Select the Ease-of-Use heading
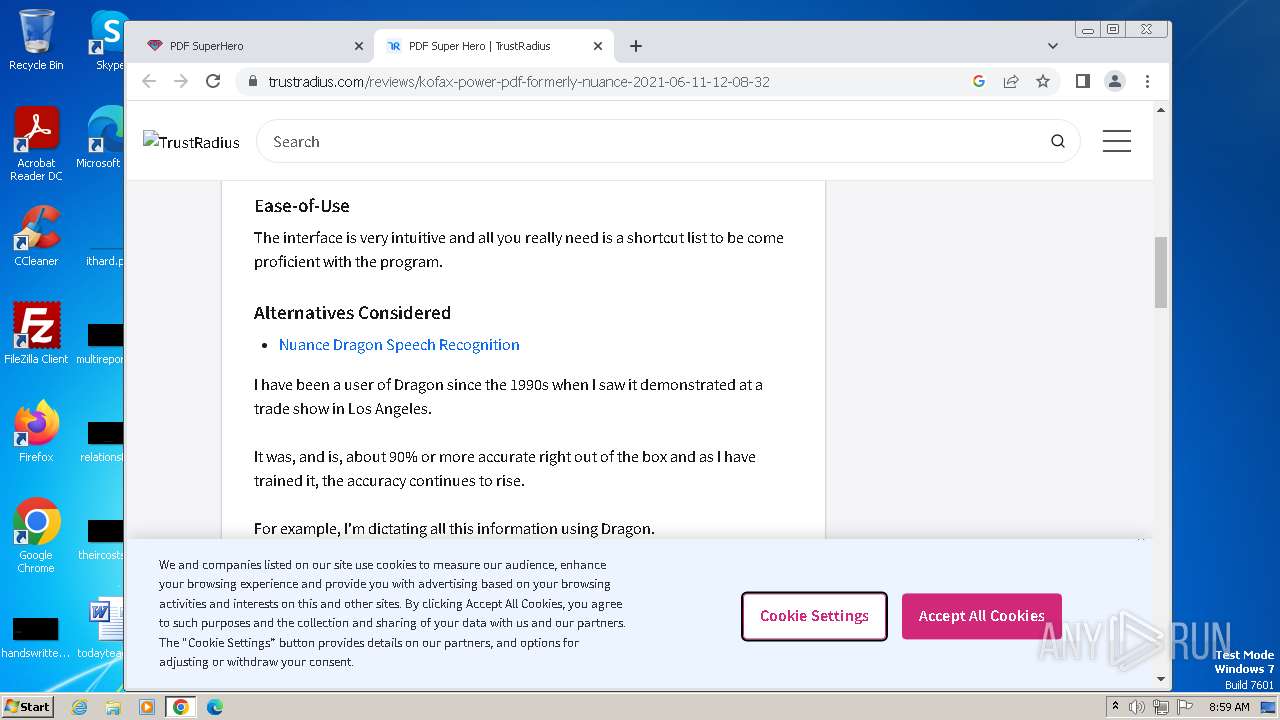The width and height of the screenshot is (1280, 720). (x=302, y=206)
